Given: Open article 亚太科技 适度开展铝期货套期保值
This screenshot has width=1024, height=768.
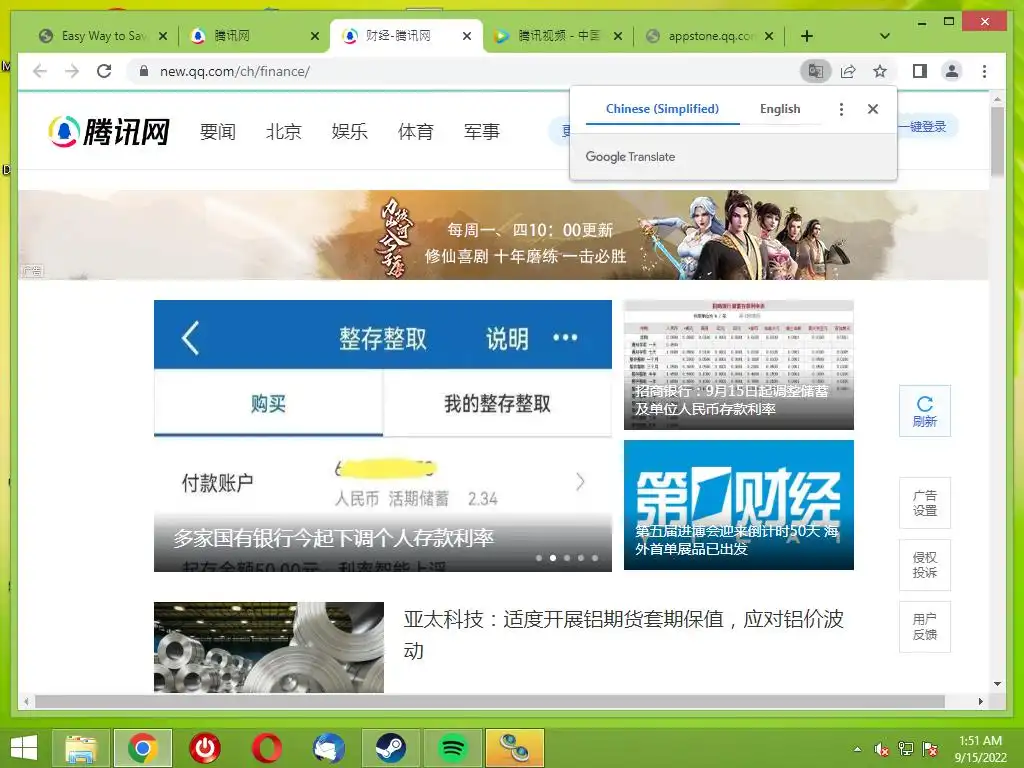Looking at the screenshot, I should (624, 634).
